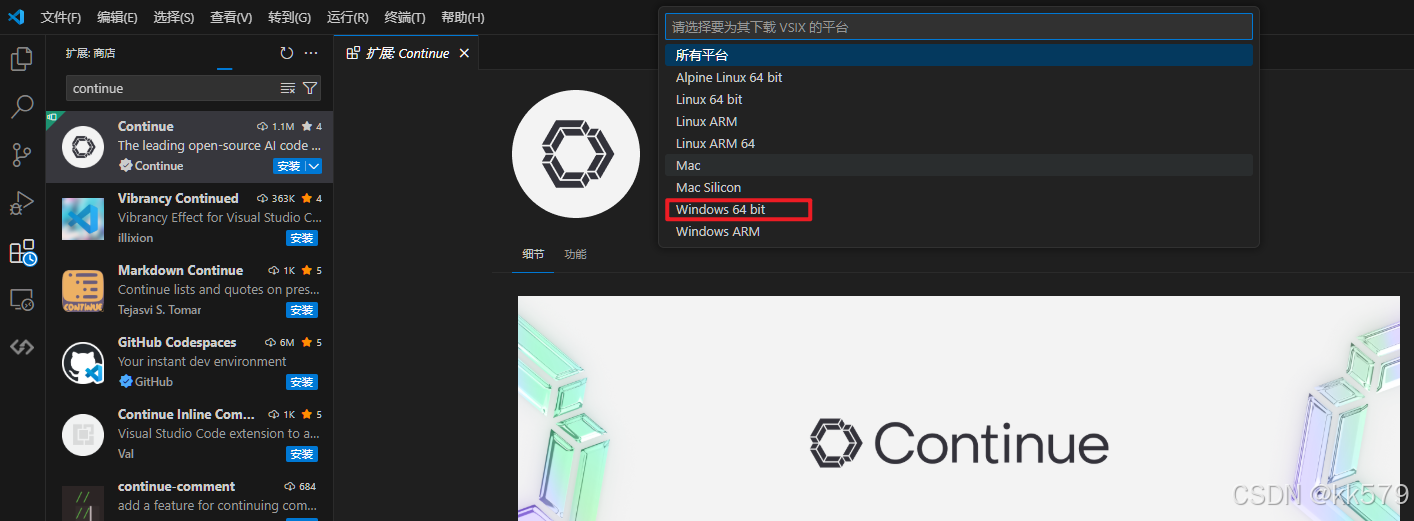
Task: Click the Vibrancy Continued title
Action: pyautogui.click(x=178, y=198)
